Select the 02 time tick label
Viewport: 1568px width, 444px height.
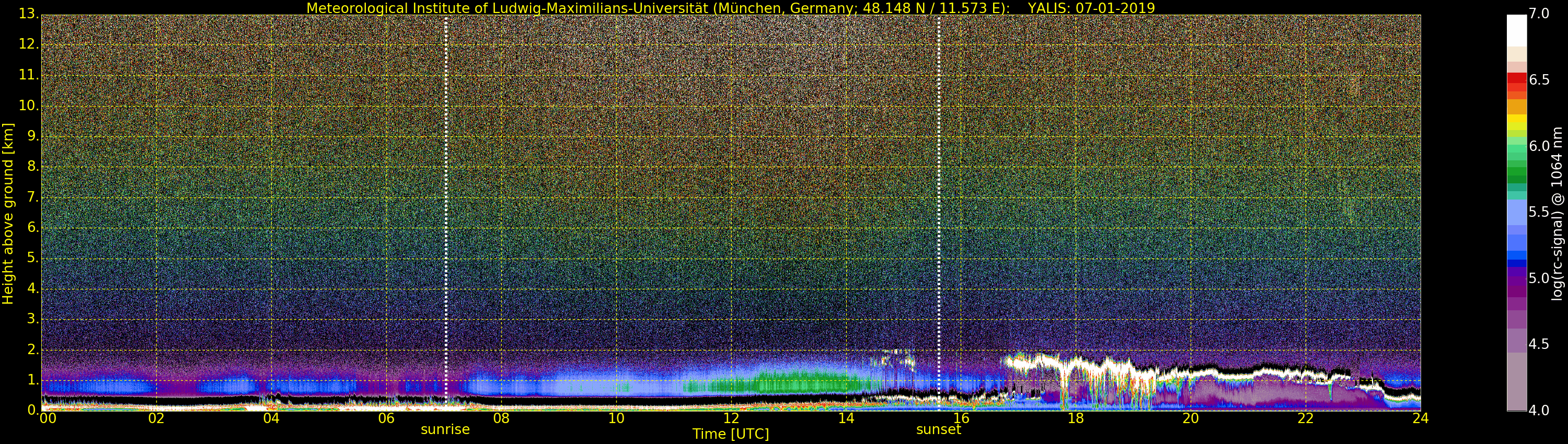[156, 418]
